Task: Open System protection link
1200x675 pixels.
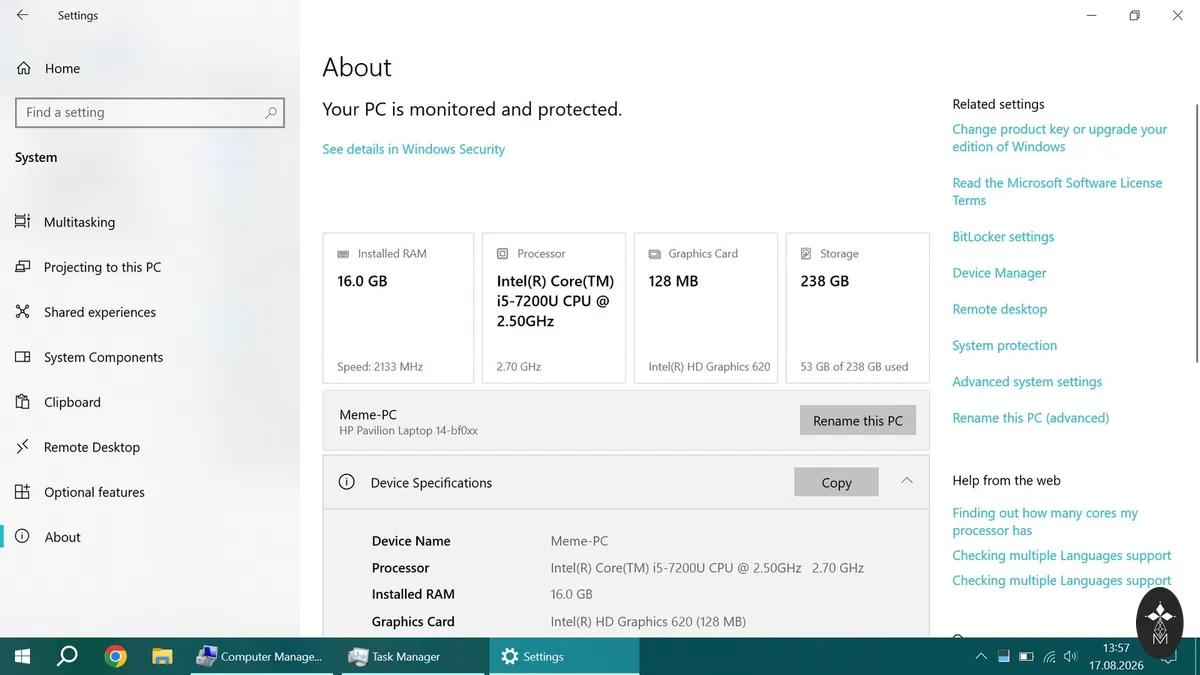Action: click(x=1004, y=345)
